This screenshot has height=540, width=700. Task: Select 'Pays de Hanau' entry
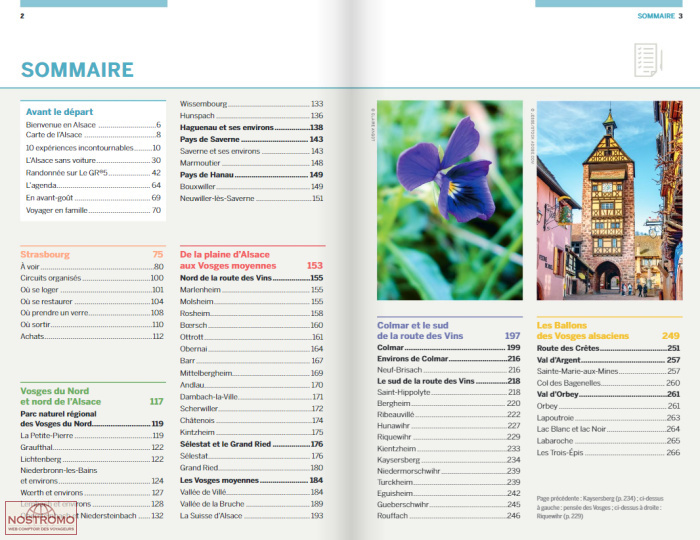pos(251,174)
